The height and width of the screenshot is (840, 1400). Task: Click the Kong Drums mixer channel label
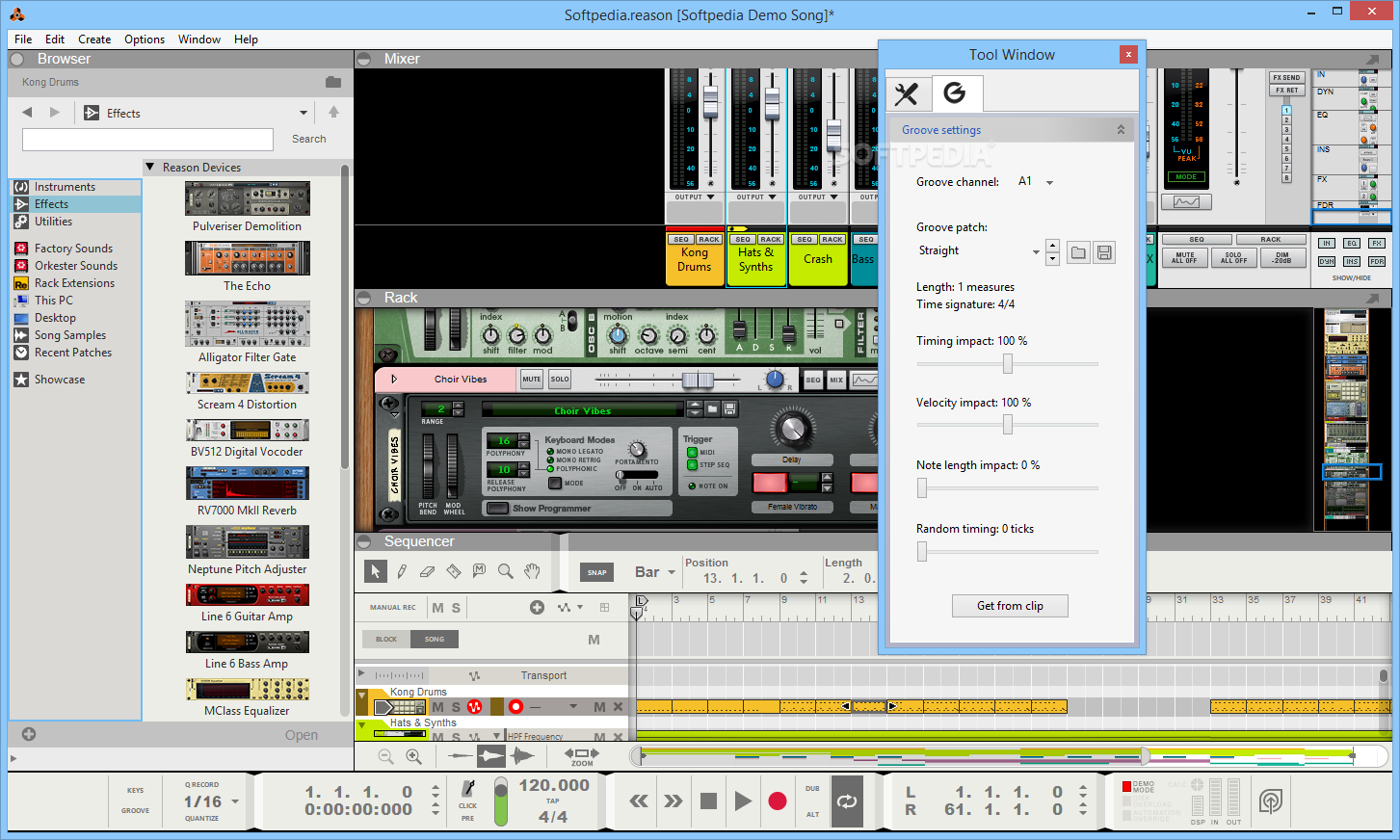pos(695,259)
